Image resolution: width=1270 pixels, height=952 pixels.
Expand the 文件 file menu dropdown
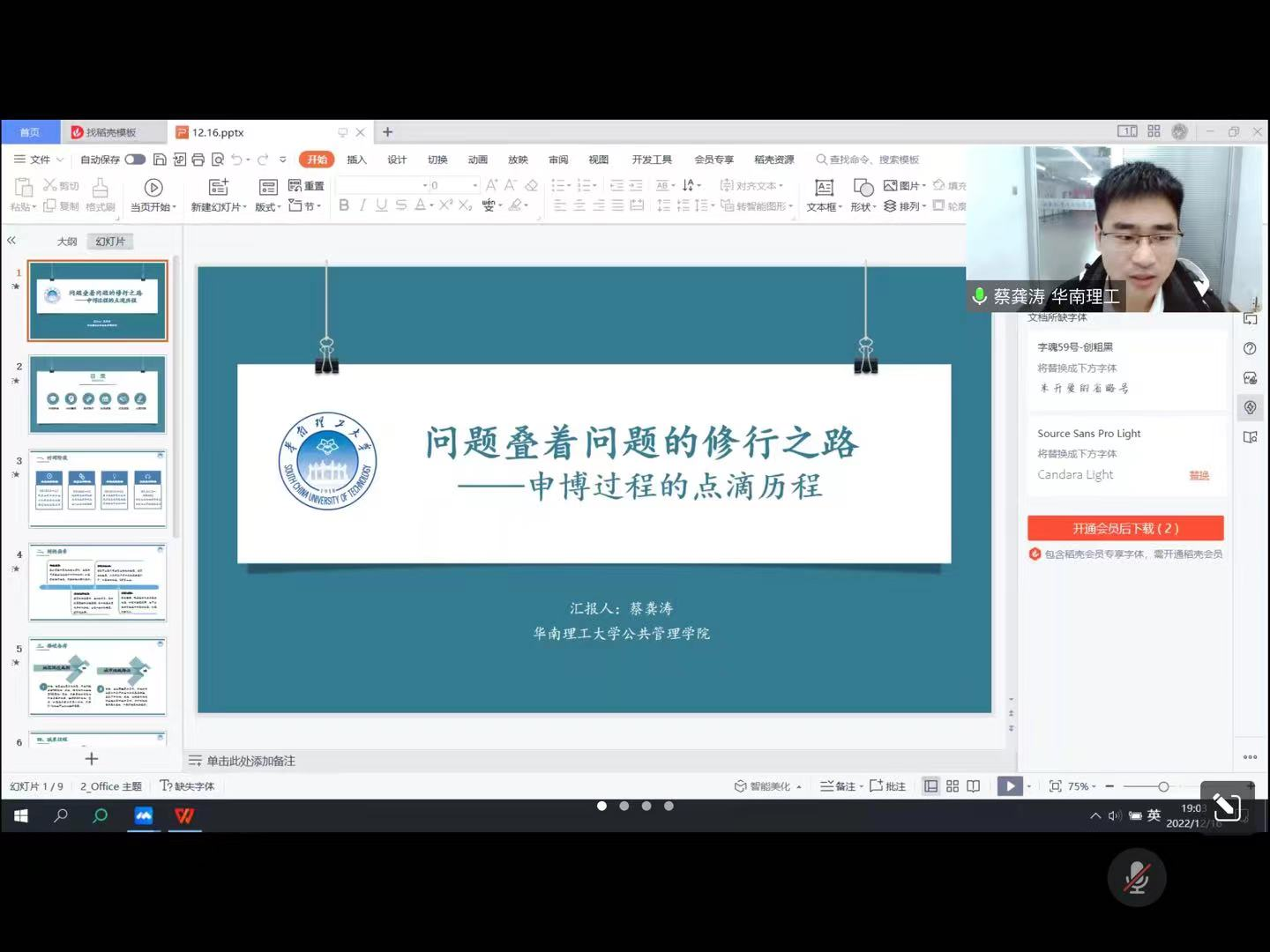point(40,160)
